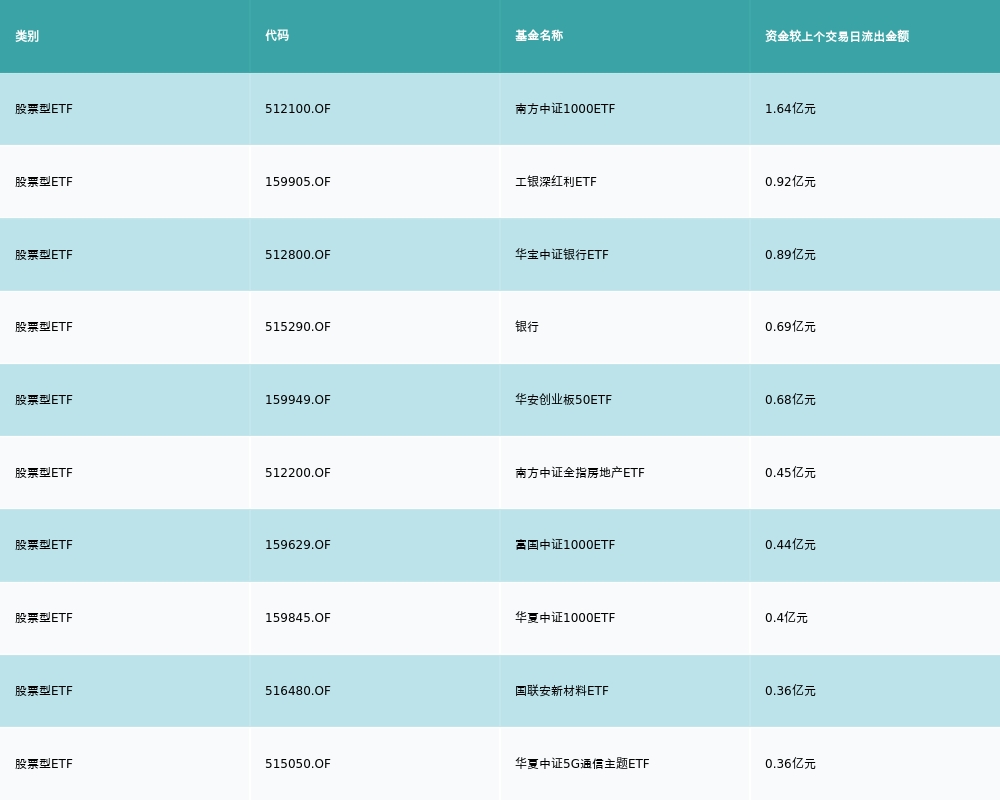Select fund name 国联安新材料ETF
1000x800 pixels.
coord(562,691)
